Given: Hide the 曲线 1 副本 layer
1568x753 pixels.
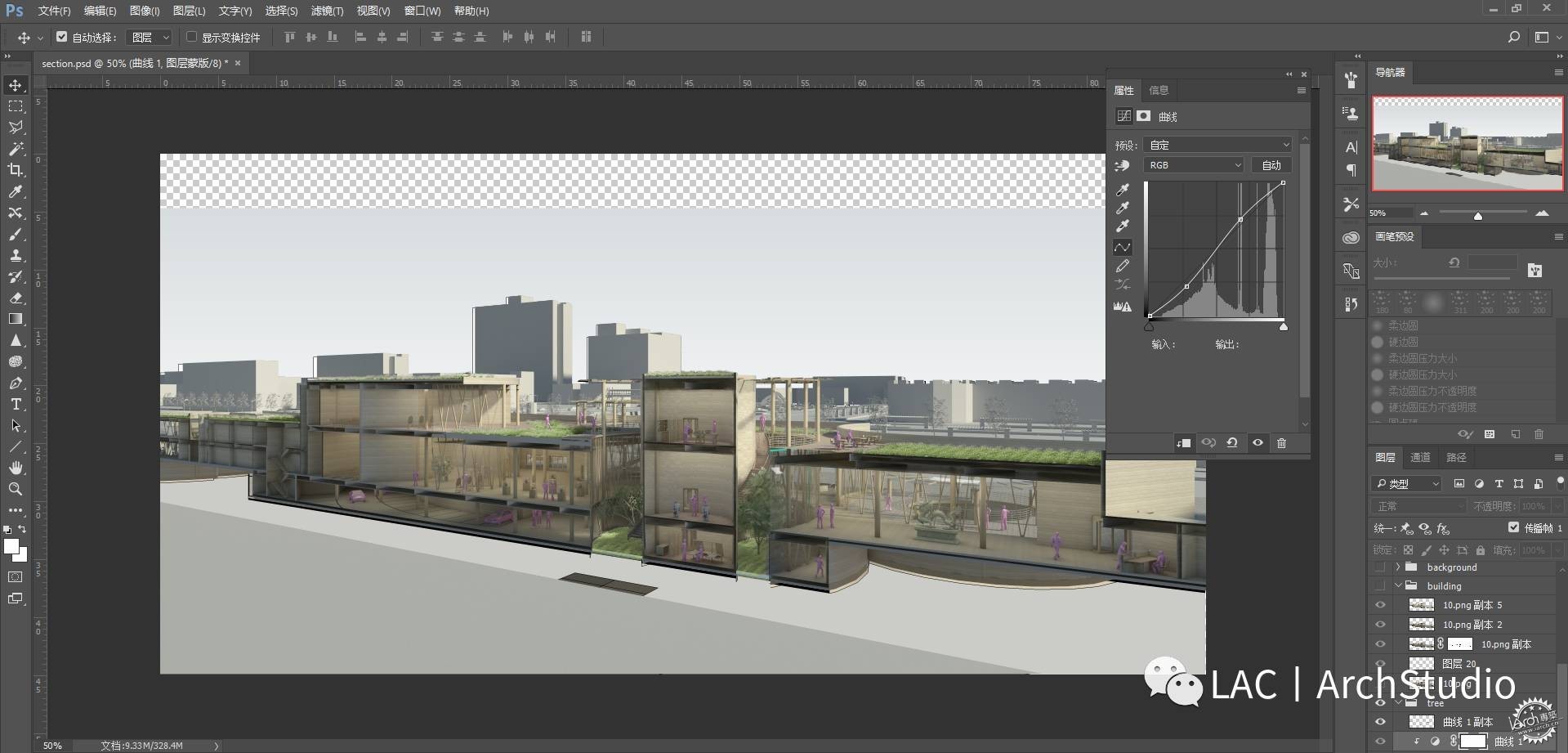Looking at the screenshot, I should 1380,722.
